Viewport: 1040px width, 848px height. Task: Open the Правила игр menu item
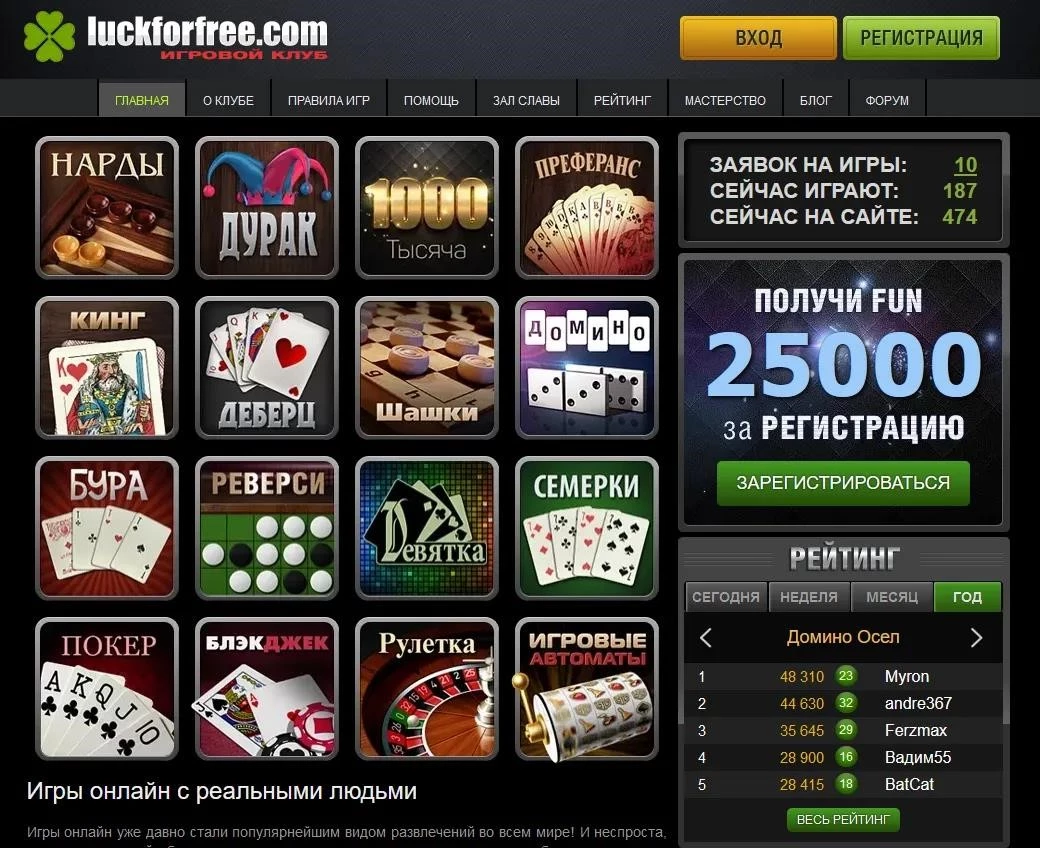point(328,100)
